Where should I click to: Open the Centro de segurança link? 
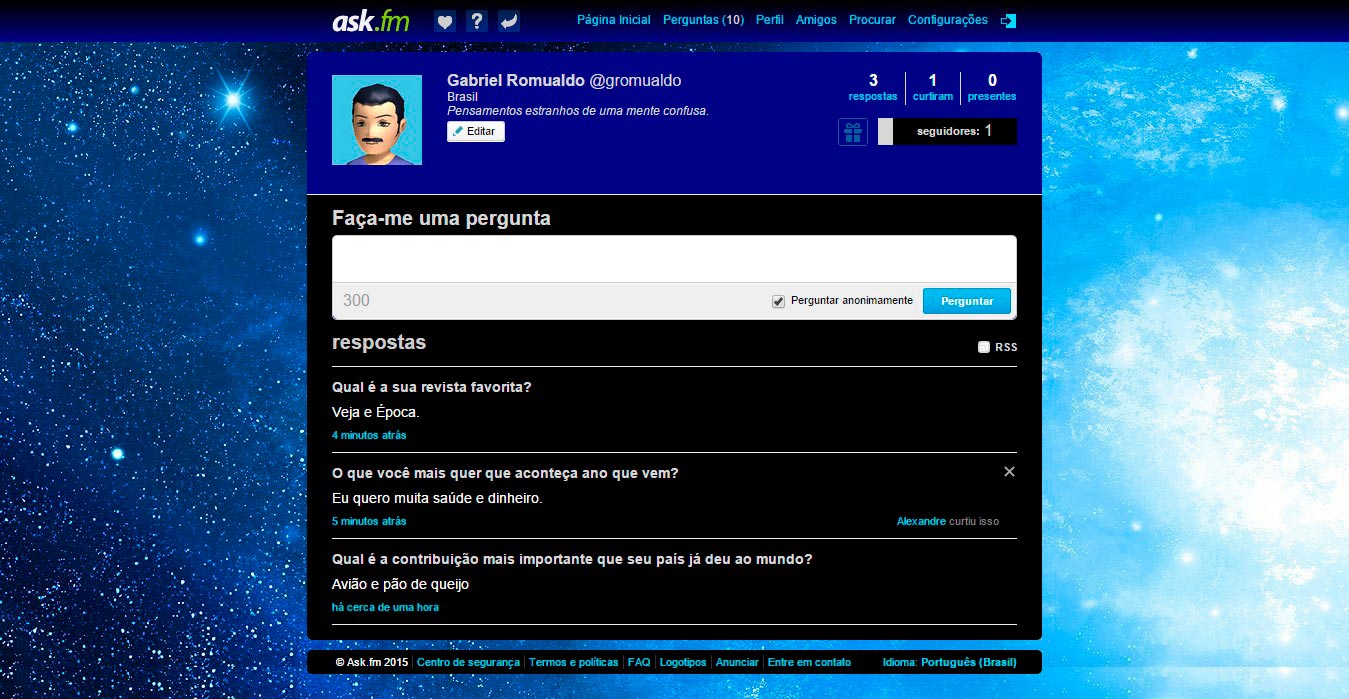click(x=468, y=662)
